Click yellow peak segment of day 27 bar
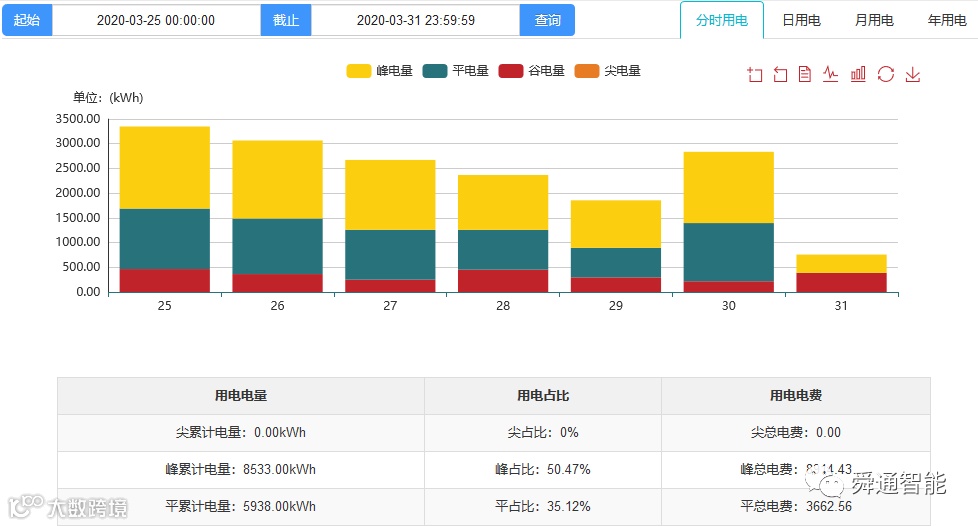 [x=390, y=195]
